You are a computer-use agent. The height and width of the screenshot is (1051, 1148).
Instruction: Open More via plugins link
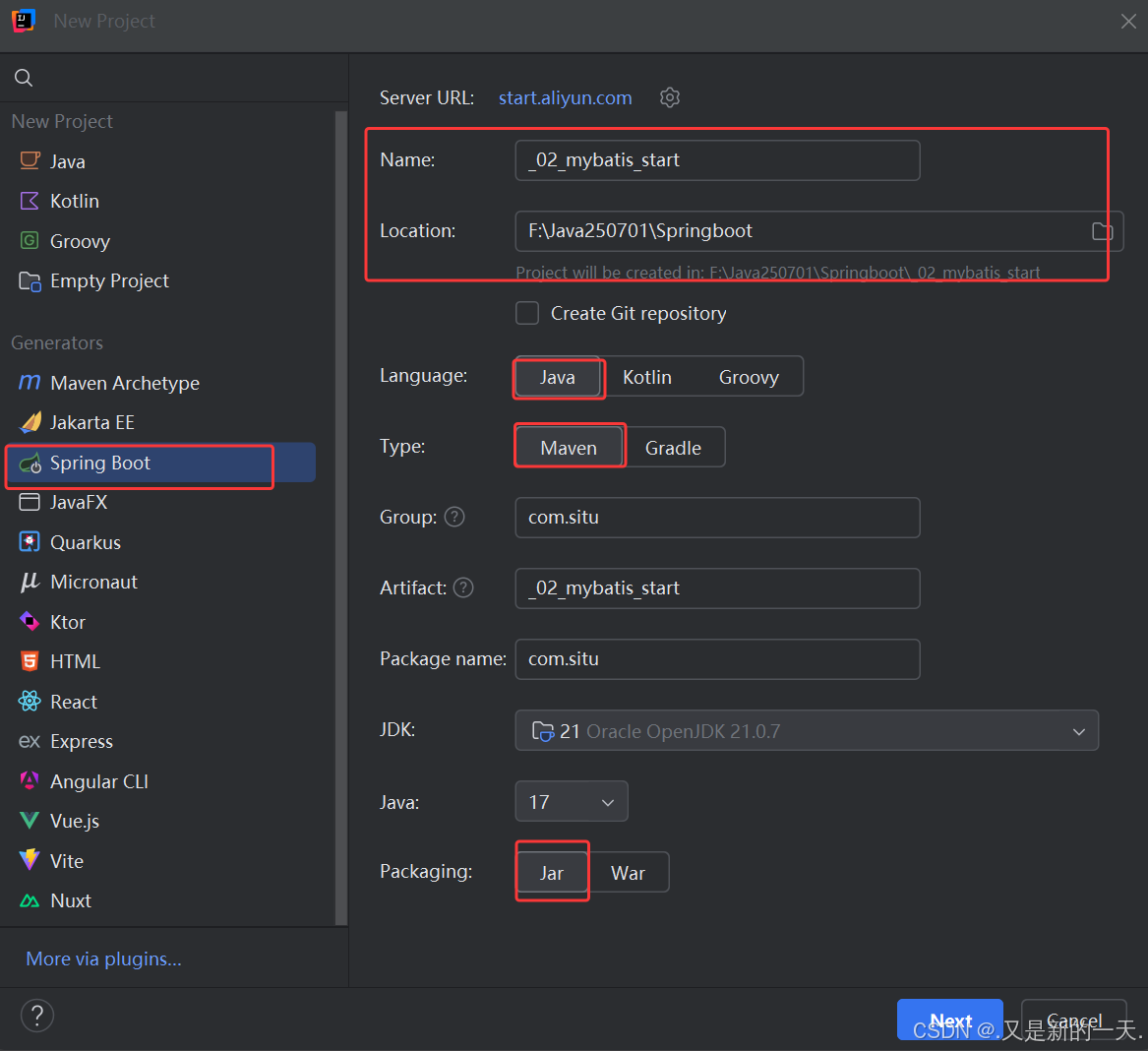click(x=103, y=958)
